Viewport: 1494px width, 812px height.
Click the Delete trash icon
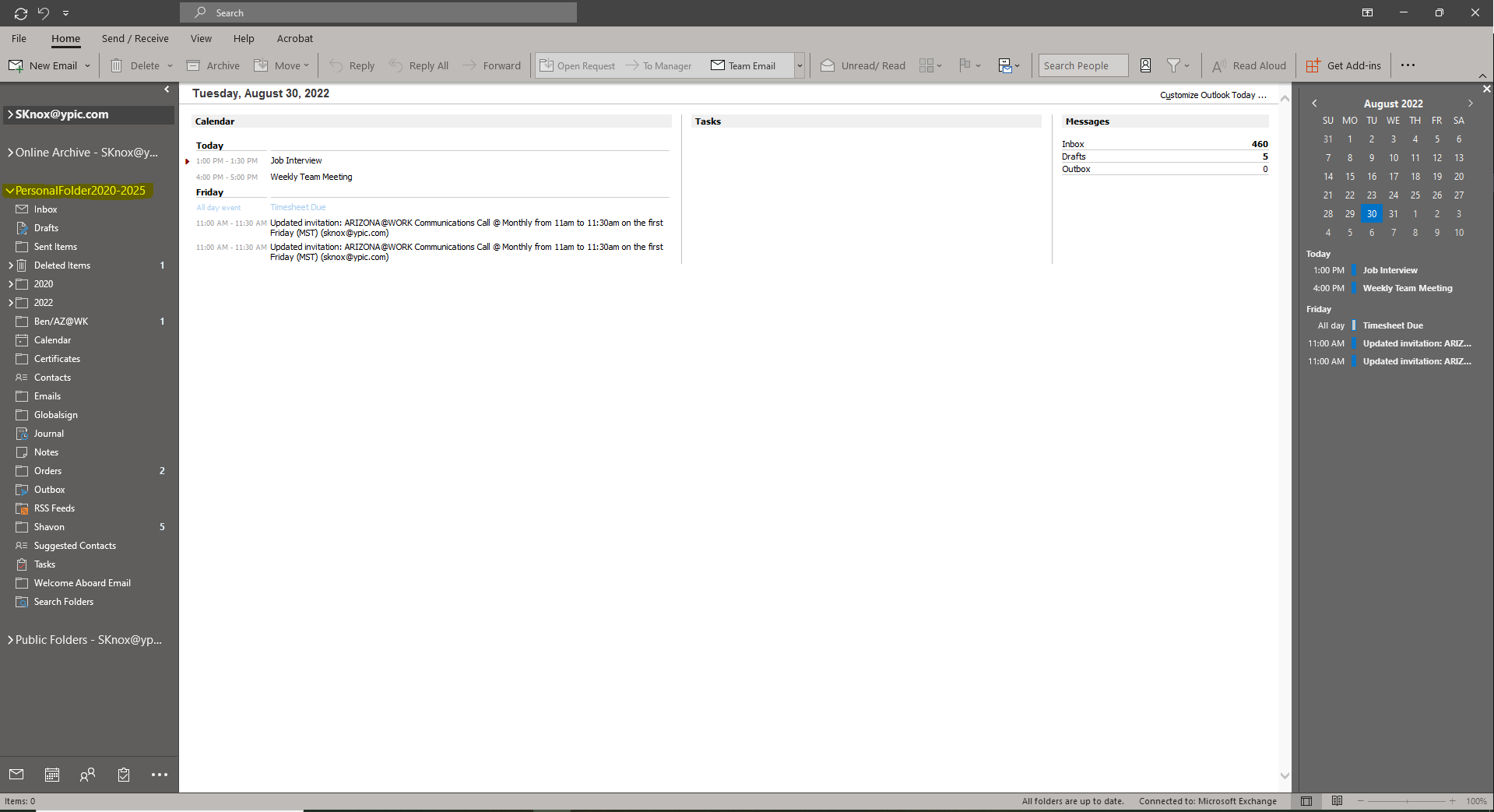pos(116,66)
